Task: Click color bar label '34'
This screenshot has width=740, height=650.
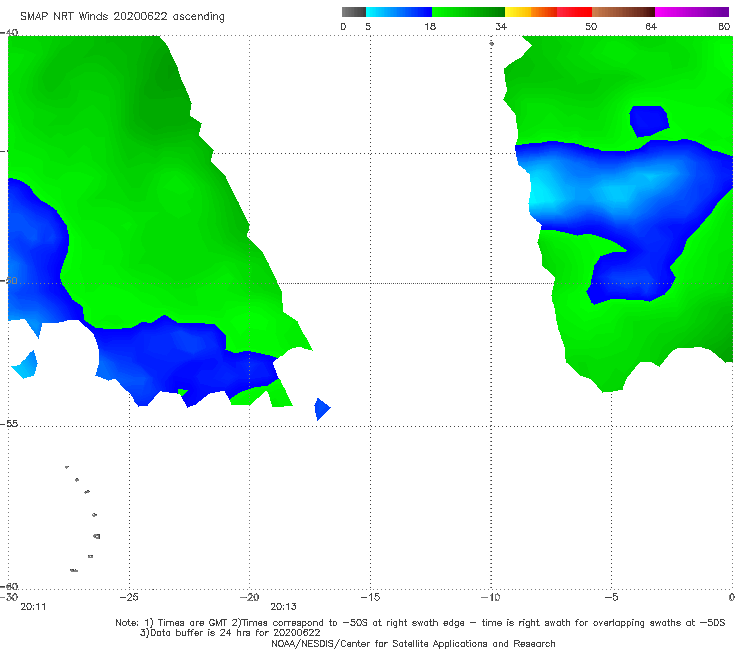Action: [501, 26]
